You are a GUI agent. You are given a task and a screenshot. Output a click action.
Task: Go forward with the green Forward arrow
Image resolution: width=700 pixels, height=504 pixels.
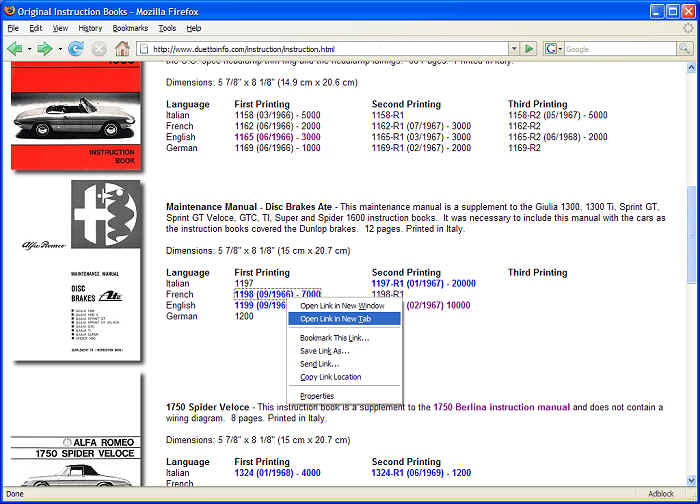click(45, 48)
